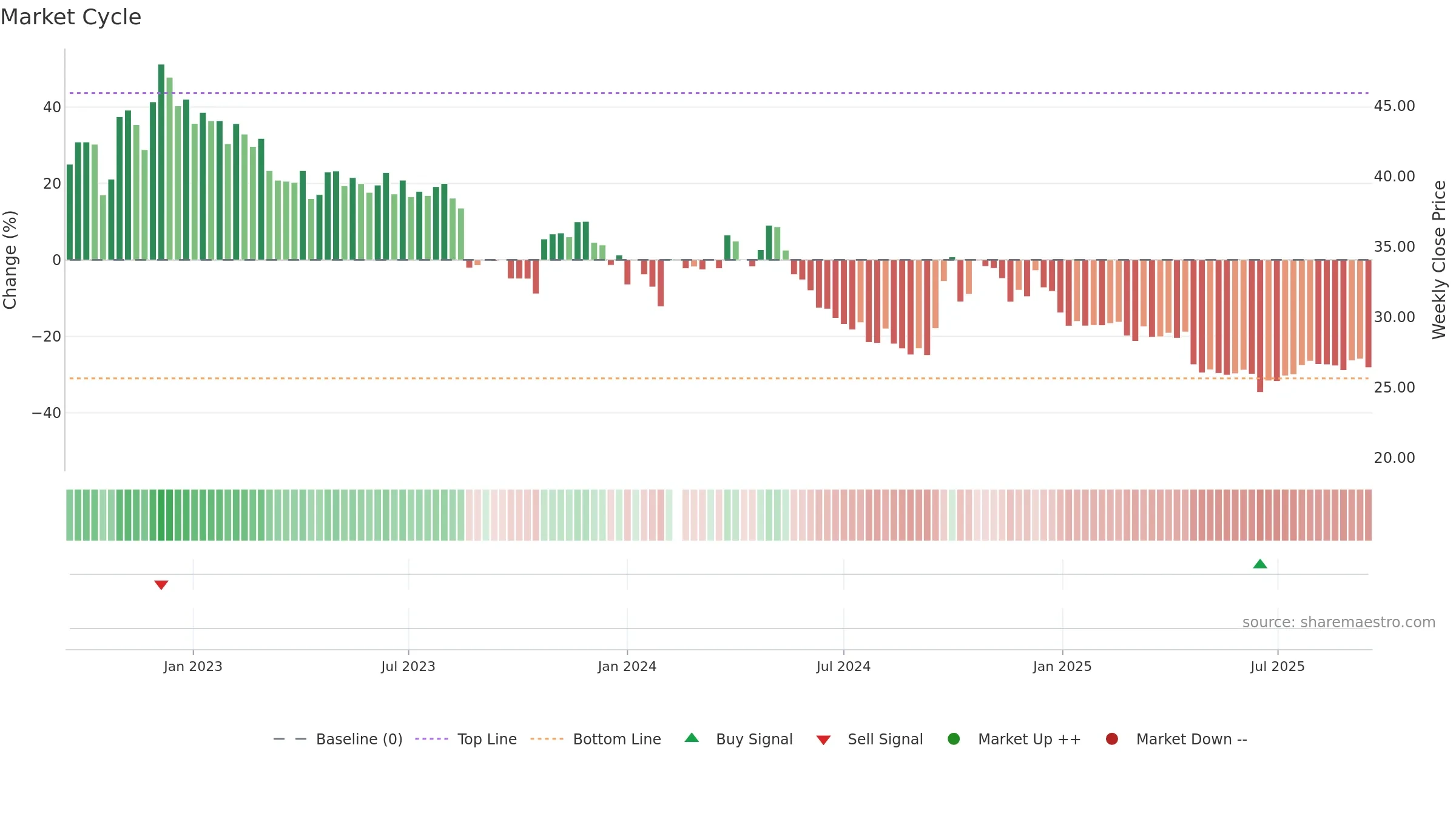Screen dimensions: 1456x819
Task: Click the 0 tick on Change axis
Action: [57, 260]
